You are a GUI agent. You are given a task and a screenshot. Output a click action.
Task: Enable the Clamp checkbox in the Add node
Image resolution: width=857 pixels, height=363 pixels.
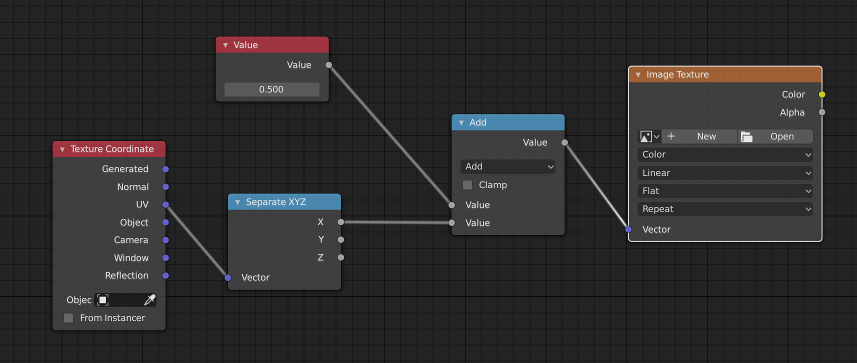pos(467,185)
